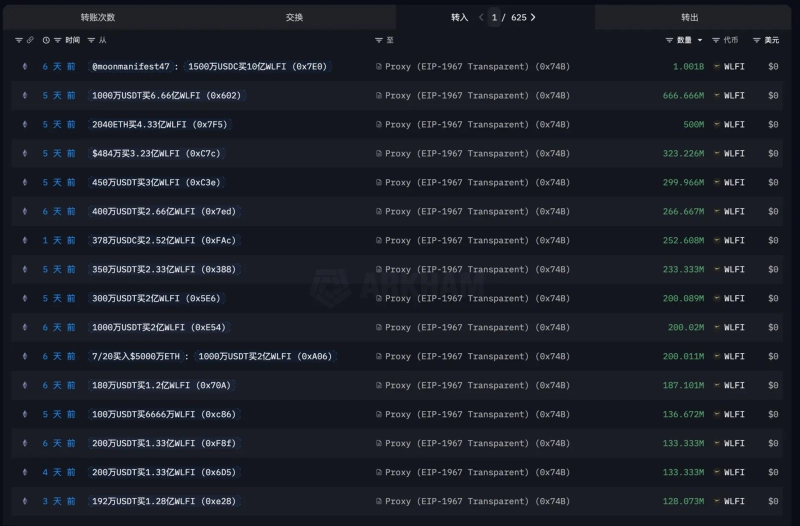The height and width of the screenshot is (526, 800).
Task: Open the 代币 column filter icon
Action: 716,40
